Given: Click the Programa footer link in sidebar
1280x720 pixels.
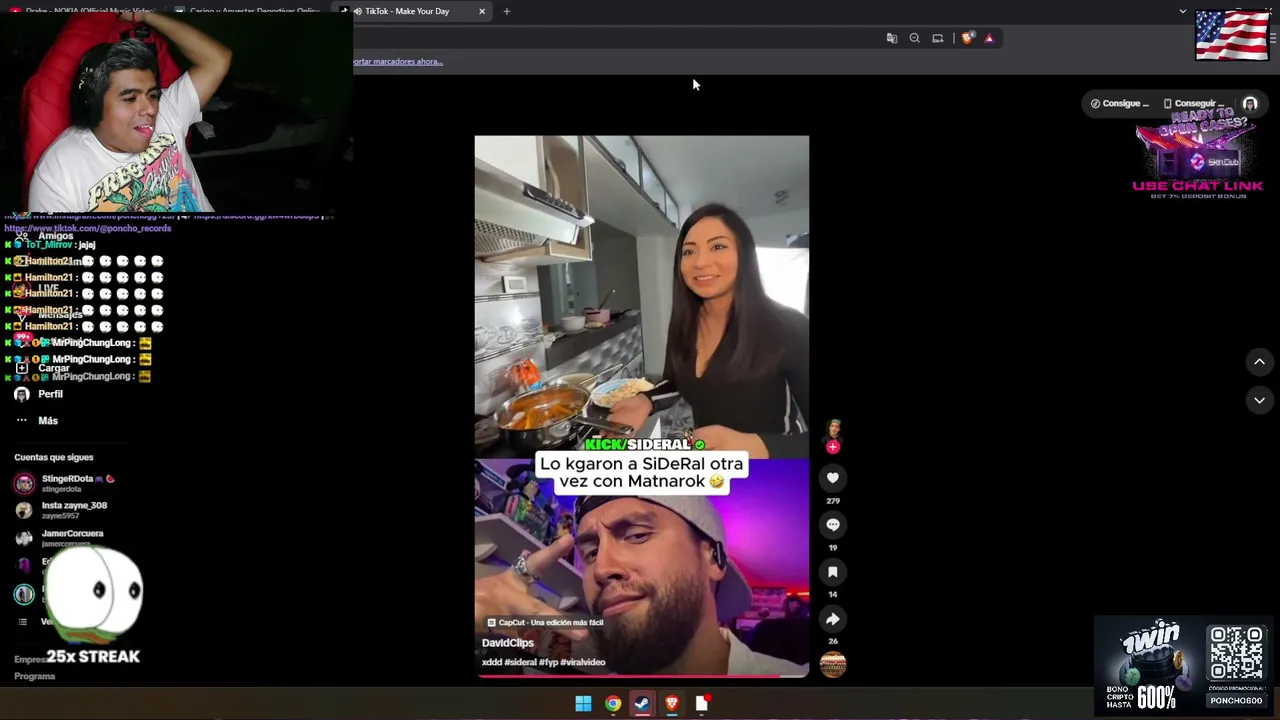Looking at the screenshot, I should click(35, 676).
